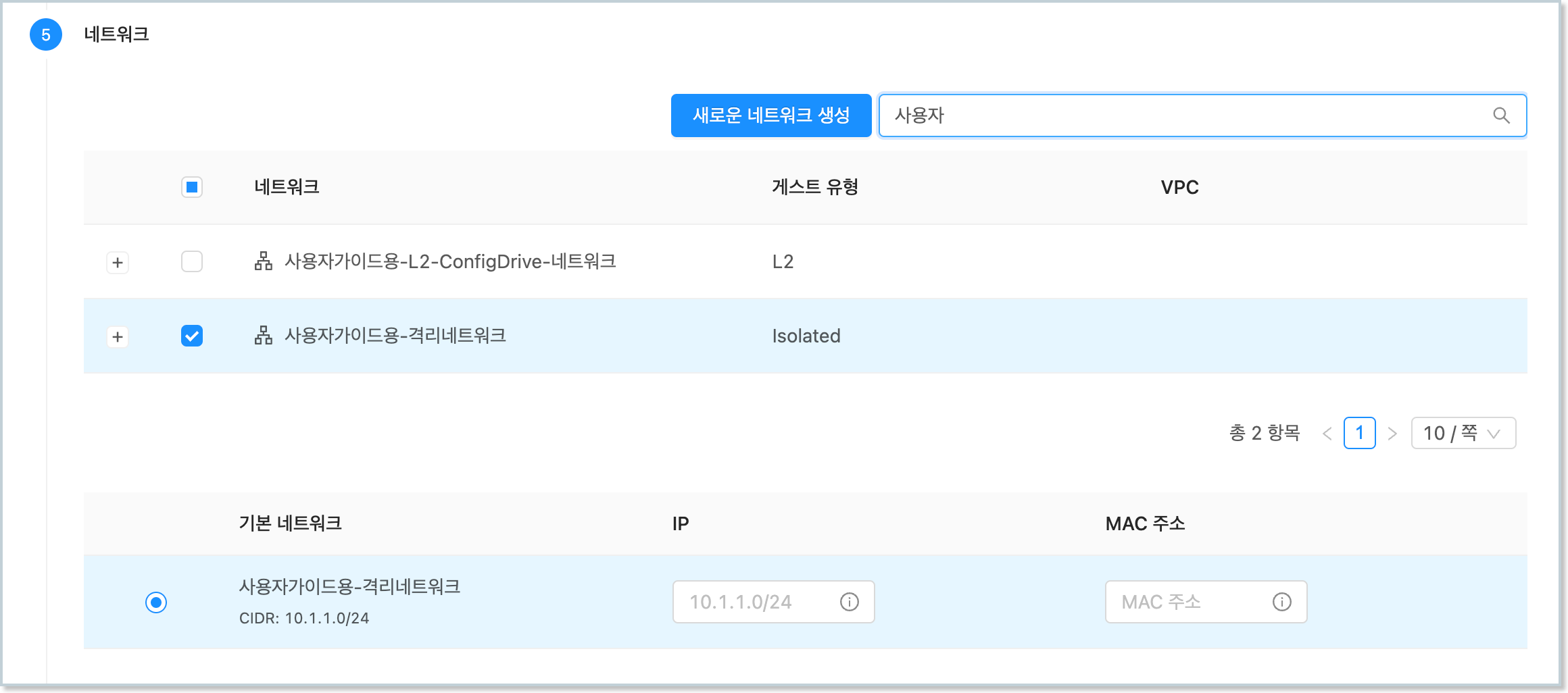Click network icon beside 사용자가이드용-L2-ConfigDrive-네트워크

click(x=264, y=261)
